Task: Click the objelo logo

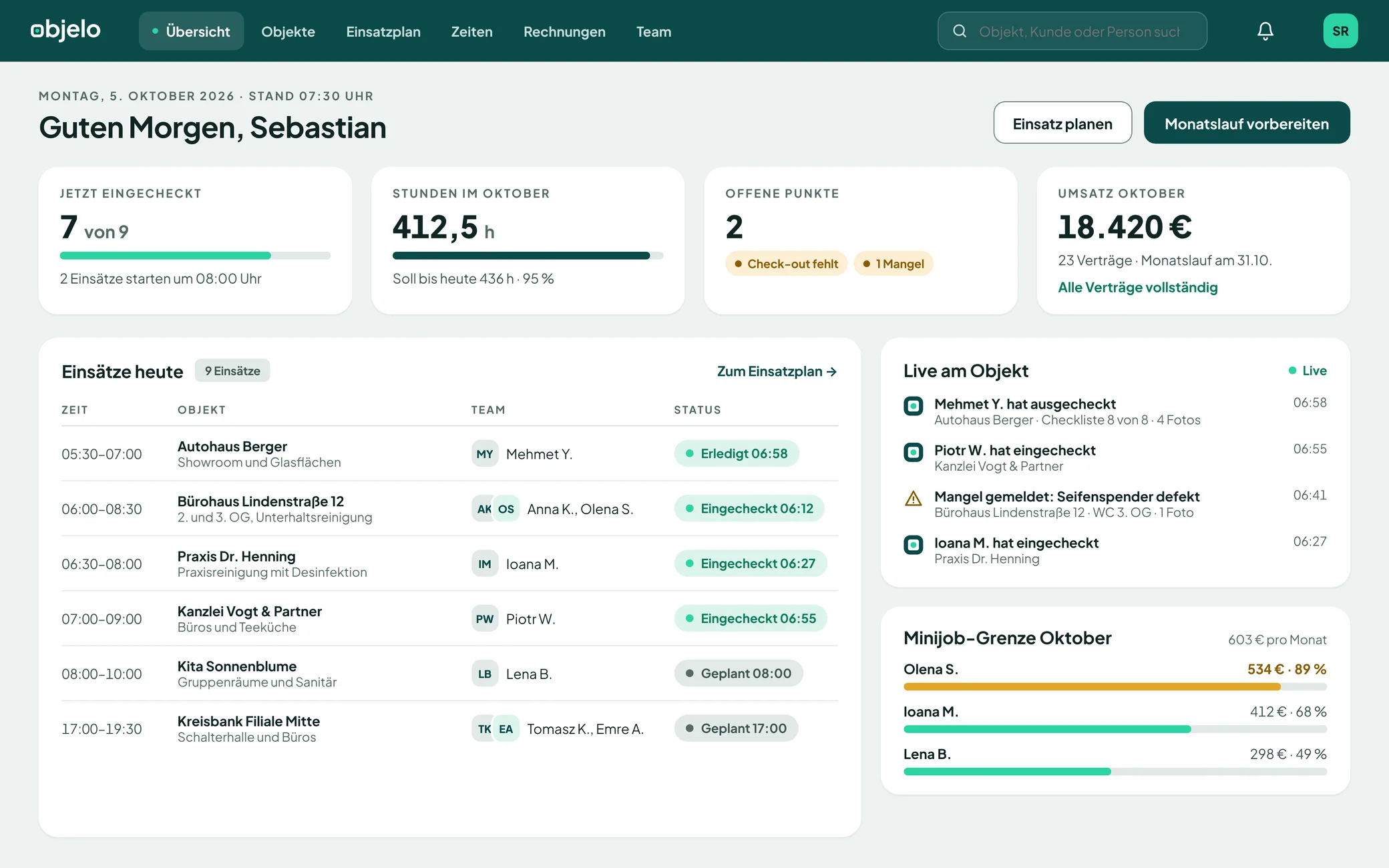Action: tap(65, 30)
